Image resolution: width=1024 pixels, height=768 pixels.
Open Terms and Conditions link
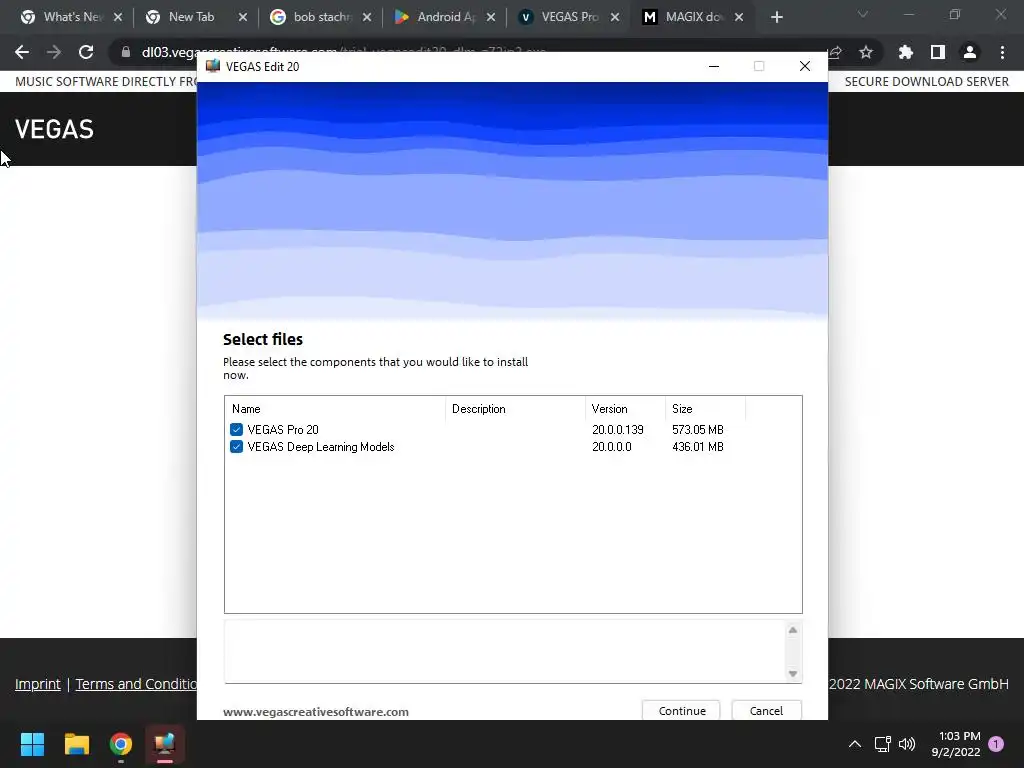tap(136, 684)
